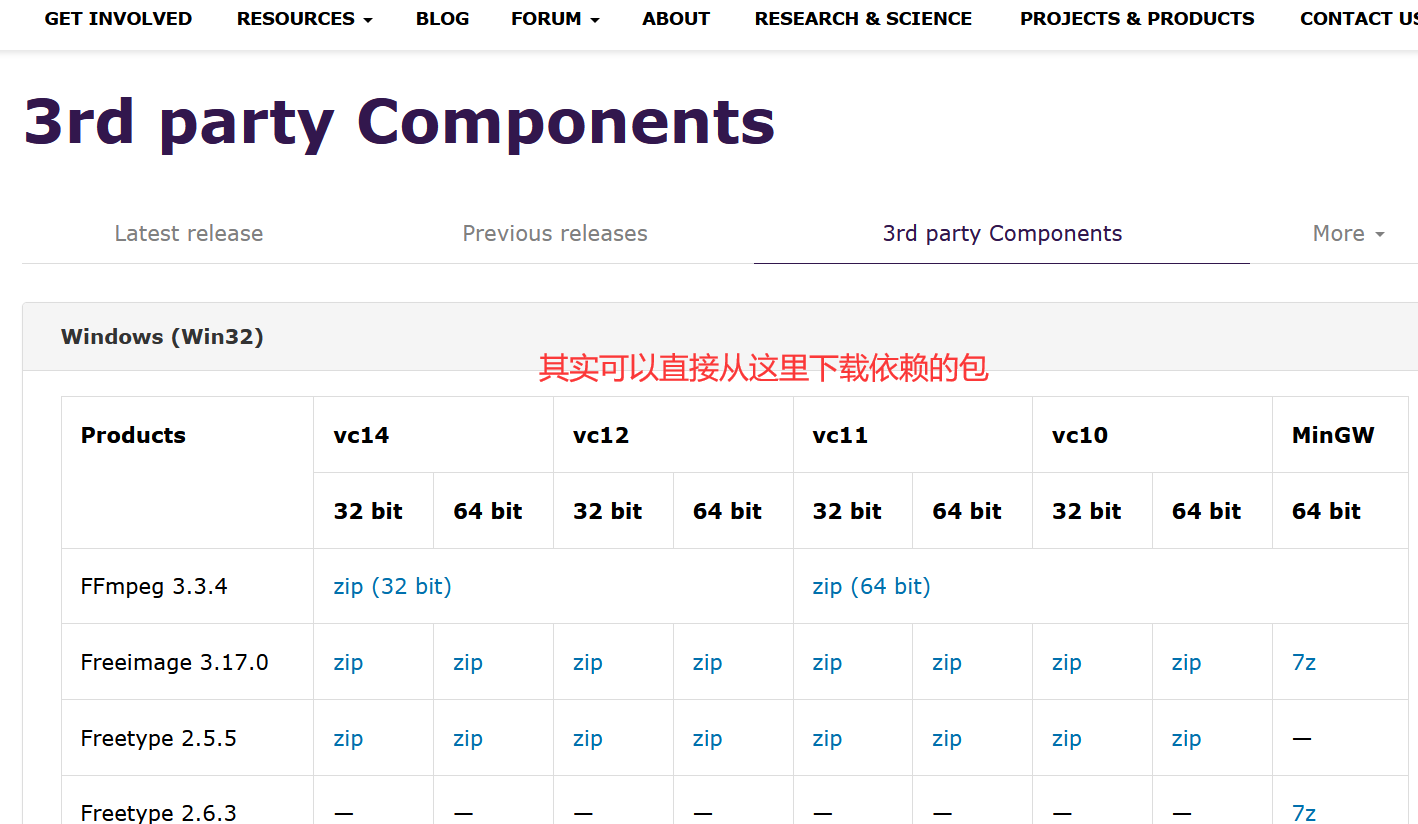Download Freetype 2.5.5 vc11 32 bit zip

(x=827, y=739)
